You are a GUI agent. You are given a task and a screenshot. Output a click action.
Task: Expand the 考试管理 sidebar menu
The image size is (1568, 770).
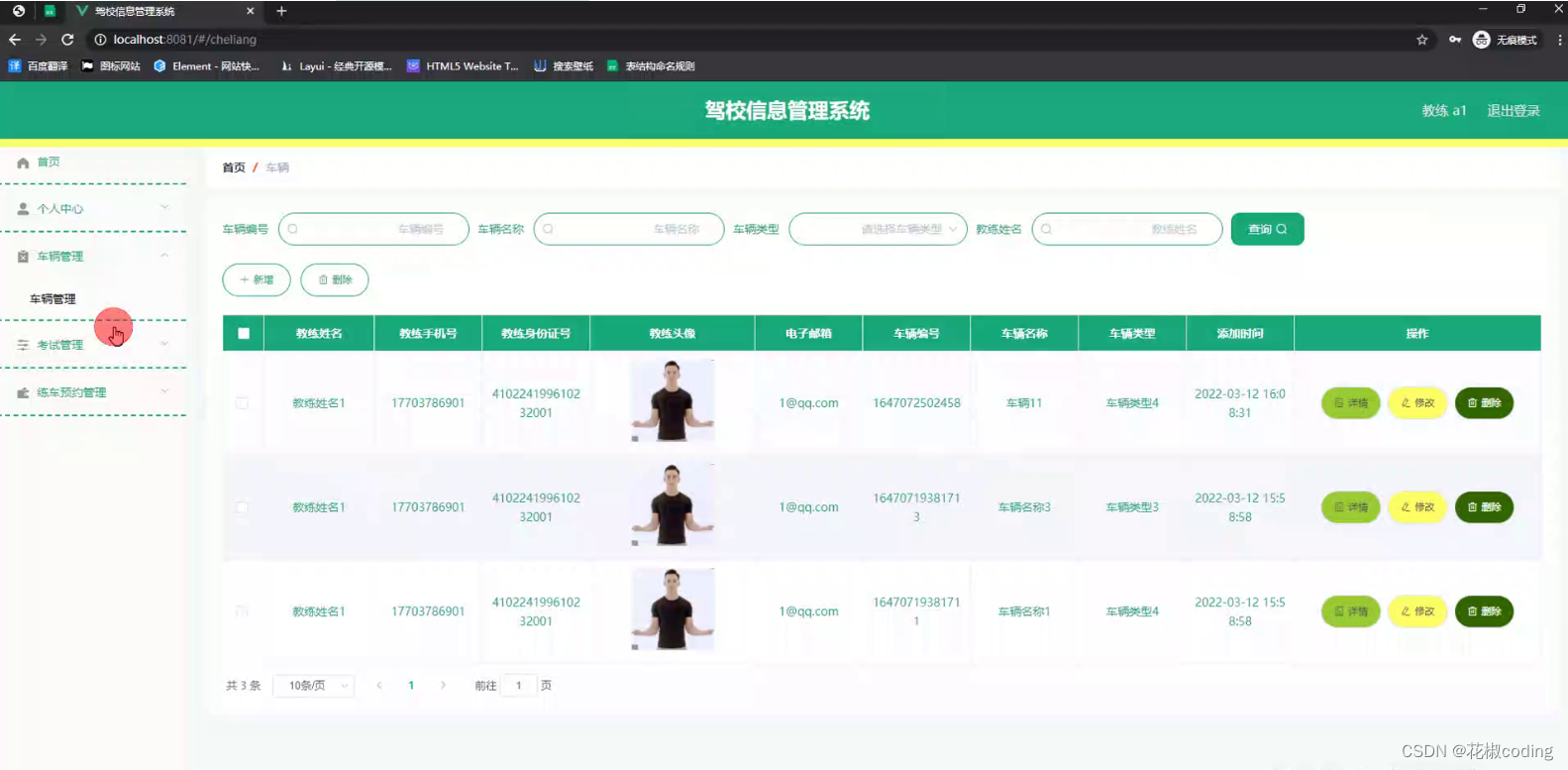(93, 345)
